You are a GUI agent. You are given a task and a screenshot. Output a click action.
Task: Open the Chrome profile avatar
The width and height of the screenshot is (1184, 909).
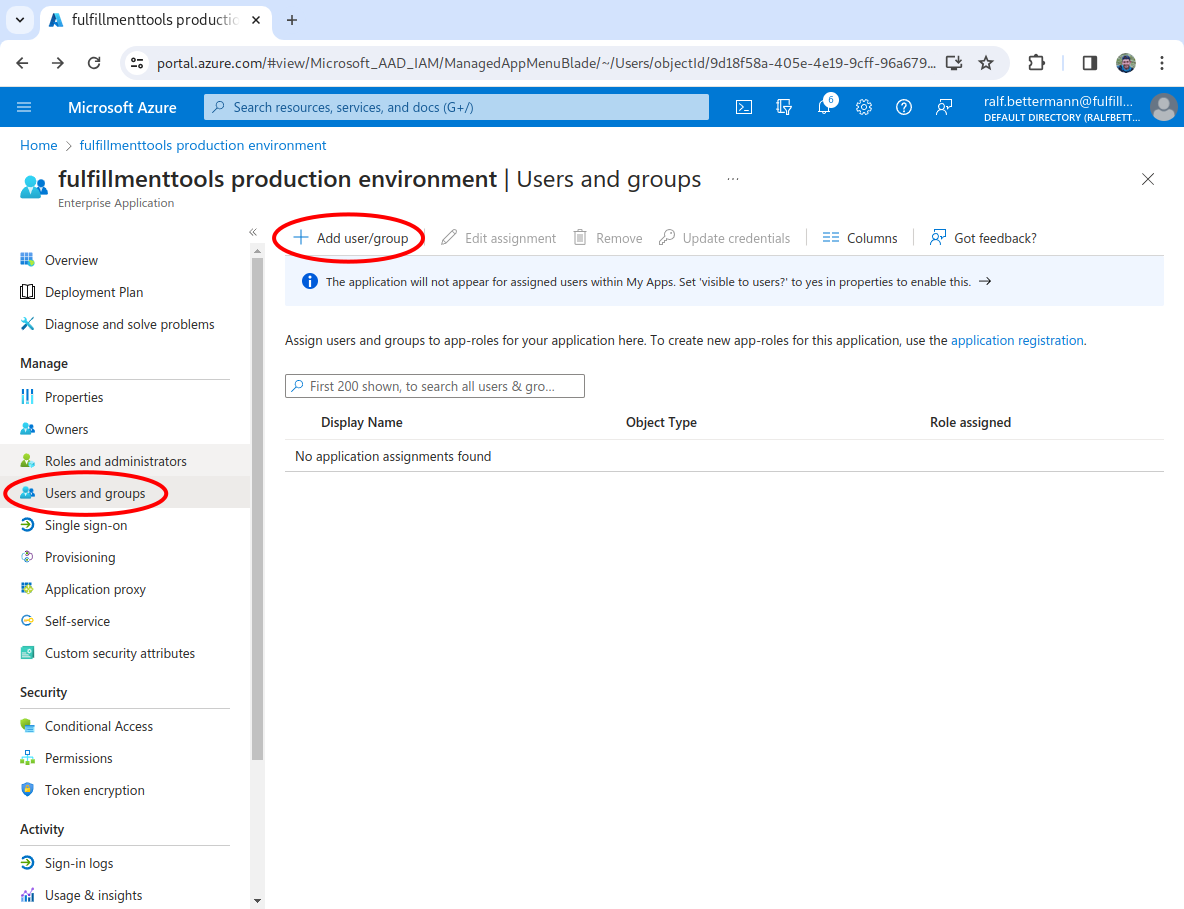point(1126,63)
